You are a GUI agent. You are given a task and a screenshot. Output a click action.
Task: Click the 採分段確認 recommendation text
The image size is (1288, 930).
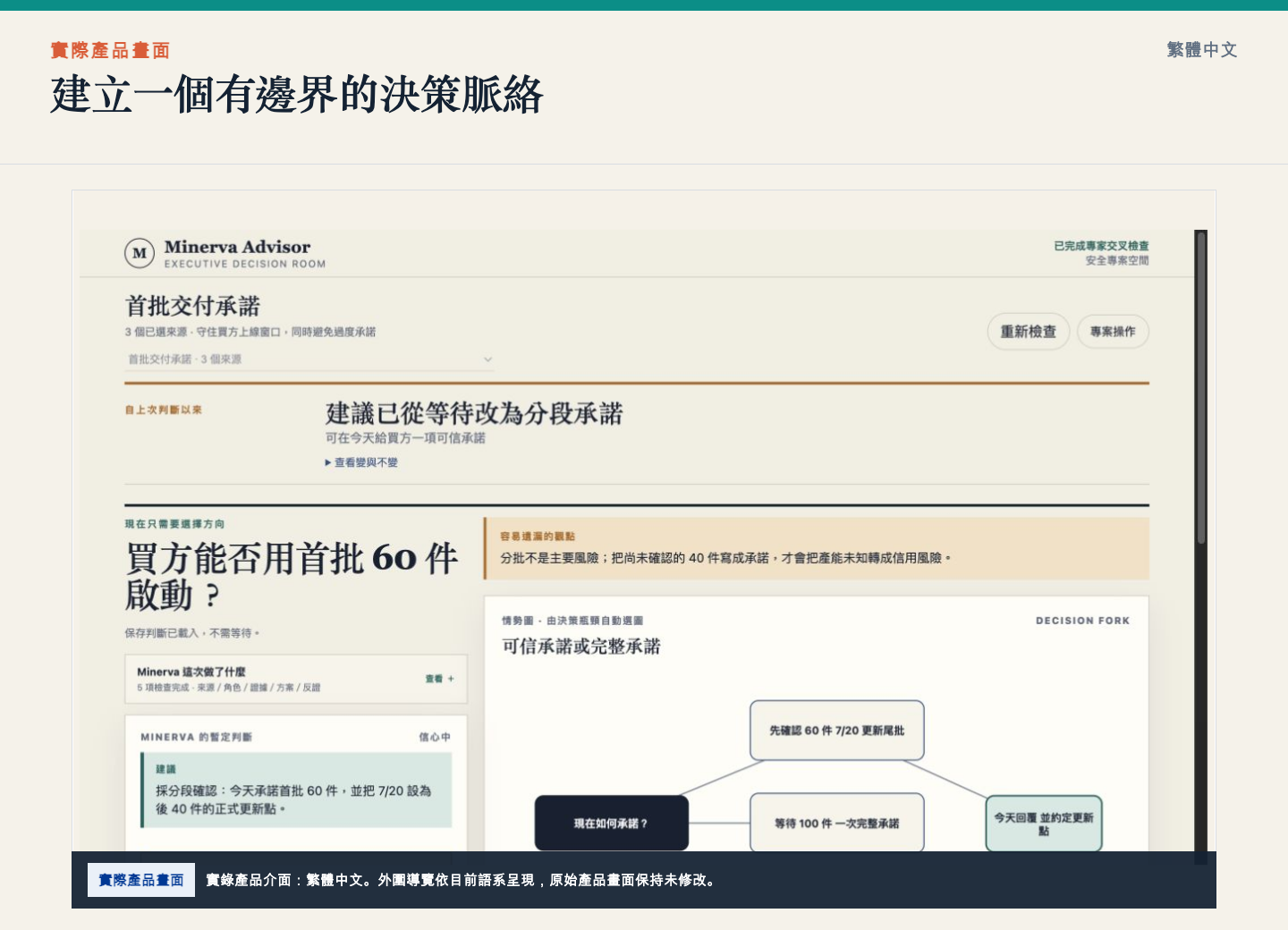click(x=293, y=799)
